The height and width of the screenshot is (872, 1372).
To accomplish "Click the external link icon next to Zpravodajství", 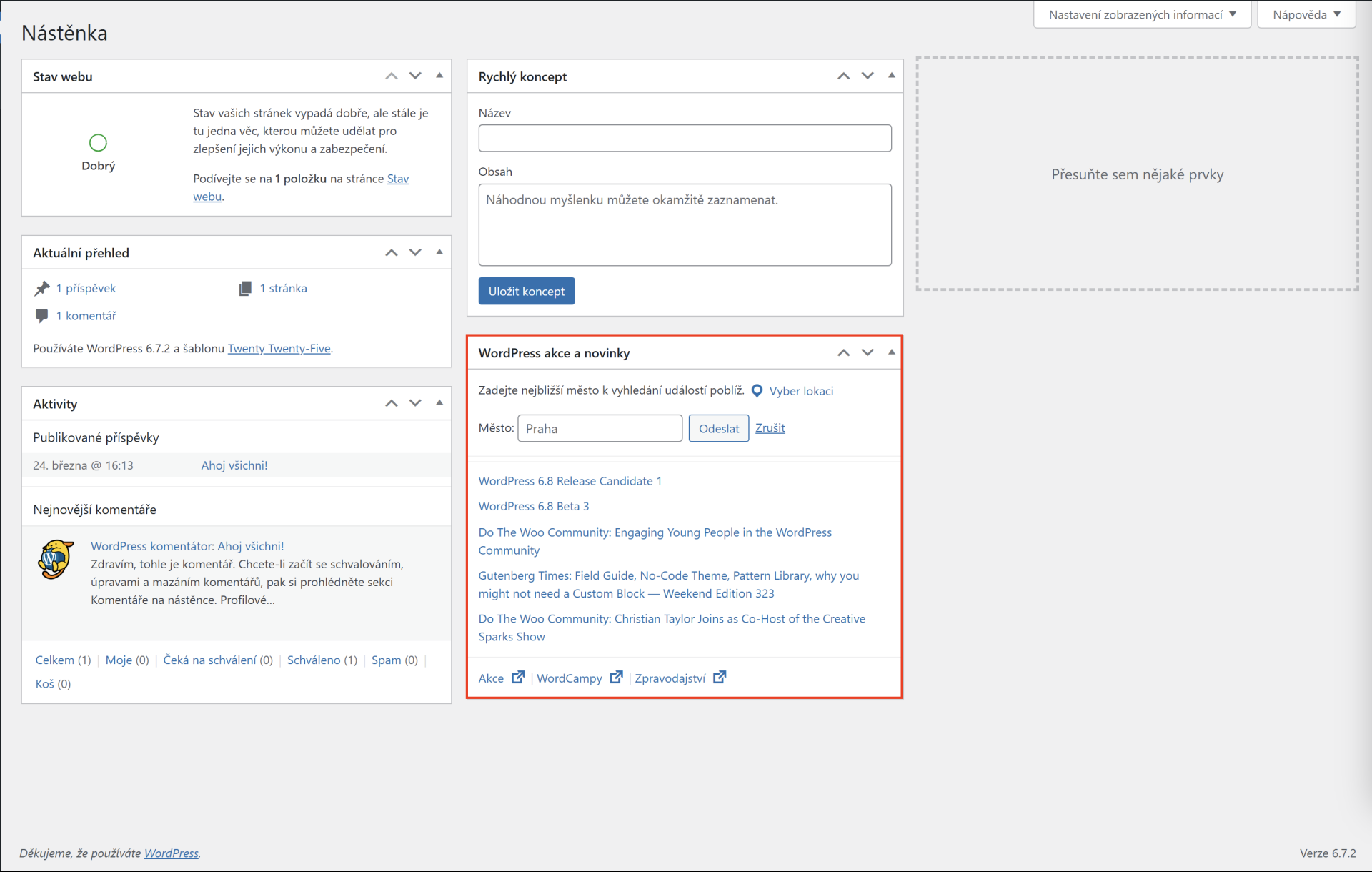I will (720, 677).
